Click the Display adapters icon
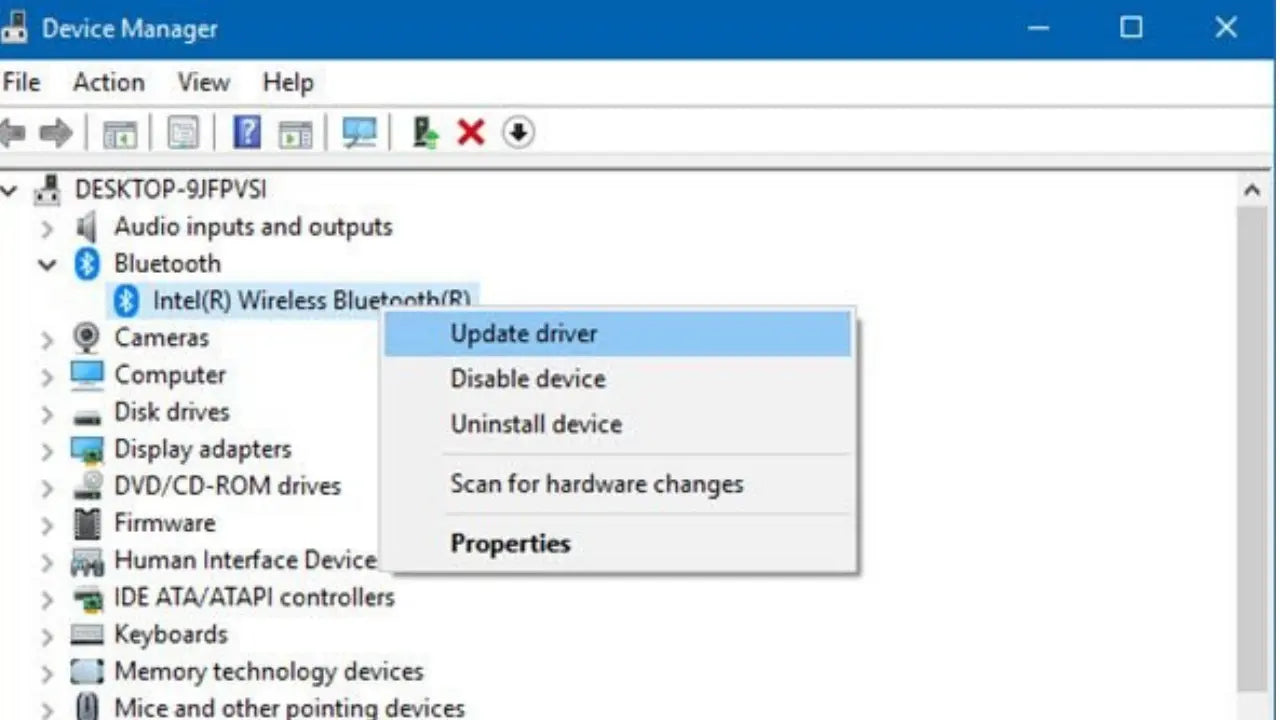Image resolution: width=1280 pixels, height=720 pixels. (x=87, y=450)
